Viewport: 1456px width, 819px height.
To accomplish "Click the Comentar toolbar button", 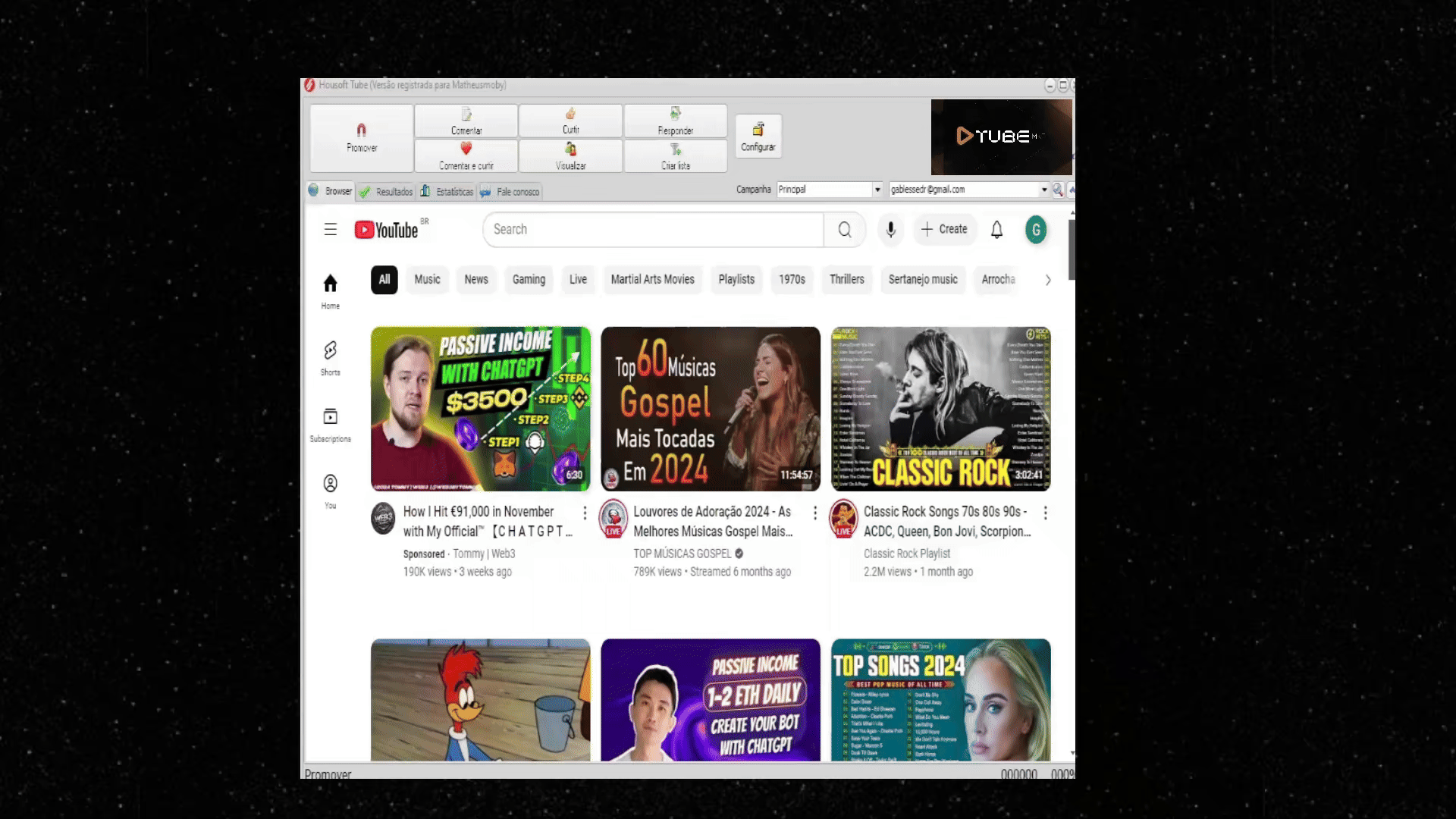I will tap(466, 121).
